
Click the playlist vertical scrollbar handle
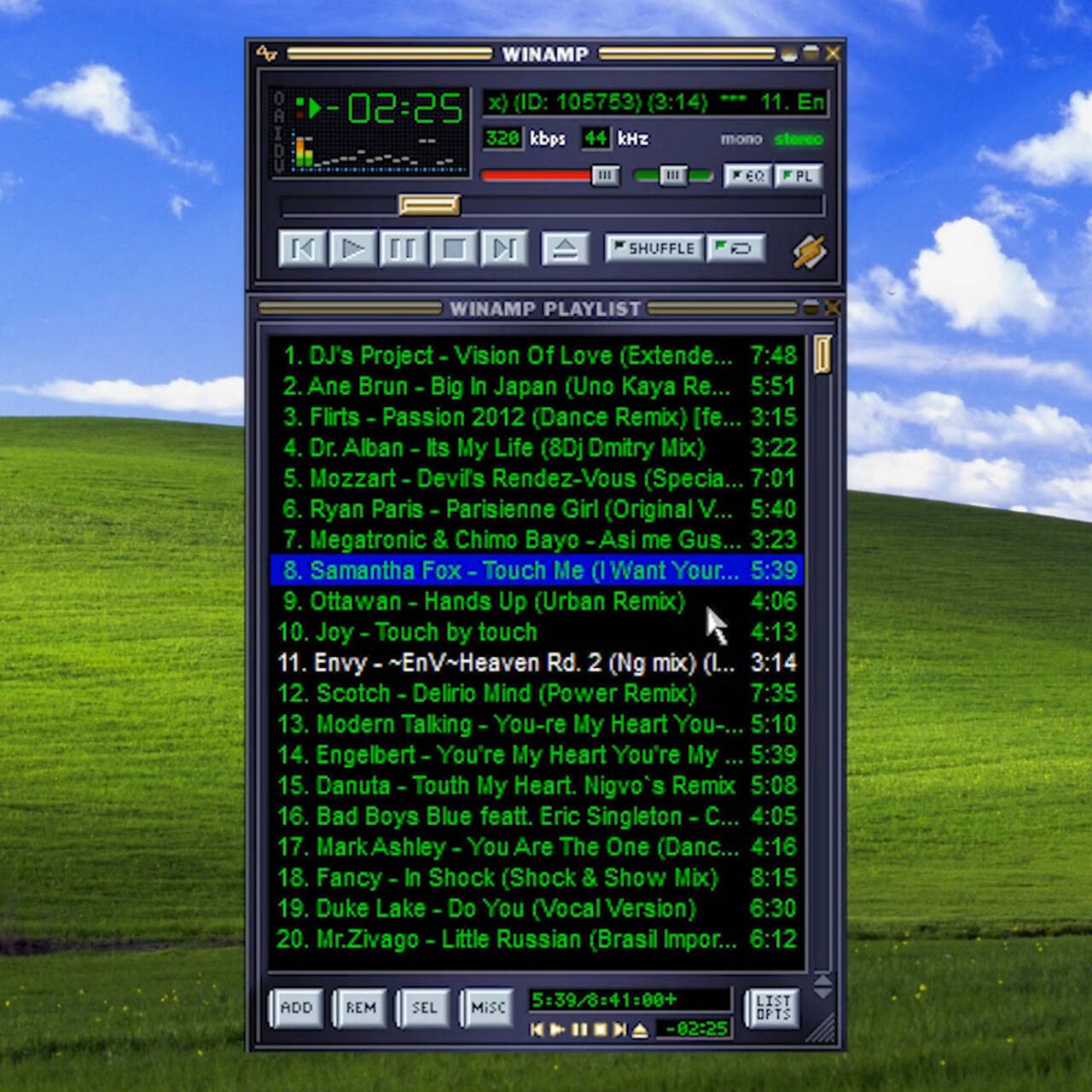point(822,354)
